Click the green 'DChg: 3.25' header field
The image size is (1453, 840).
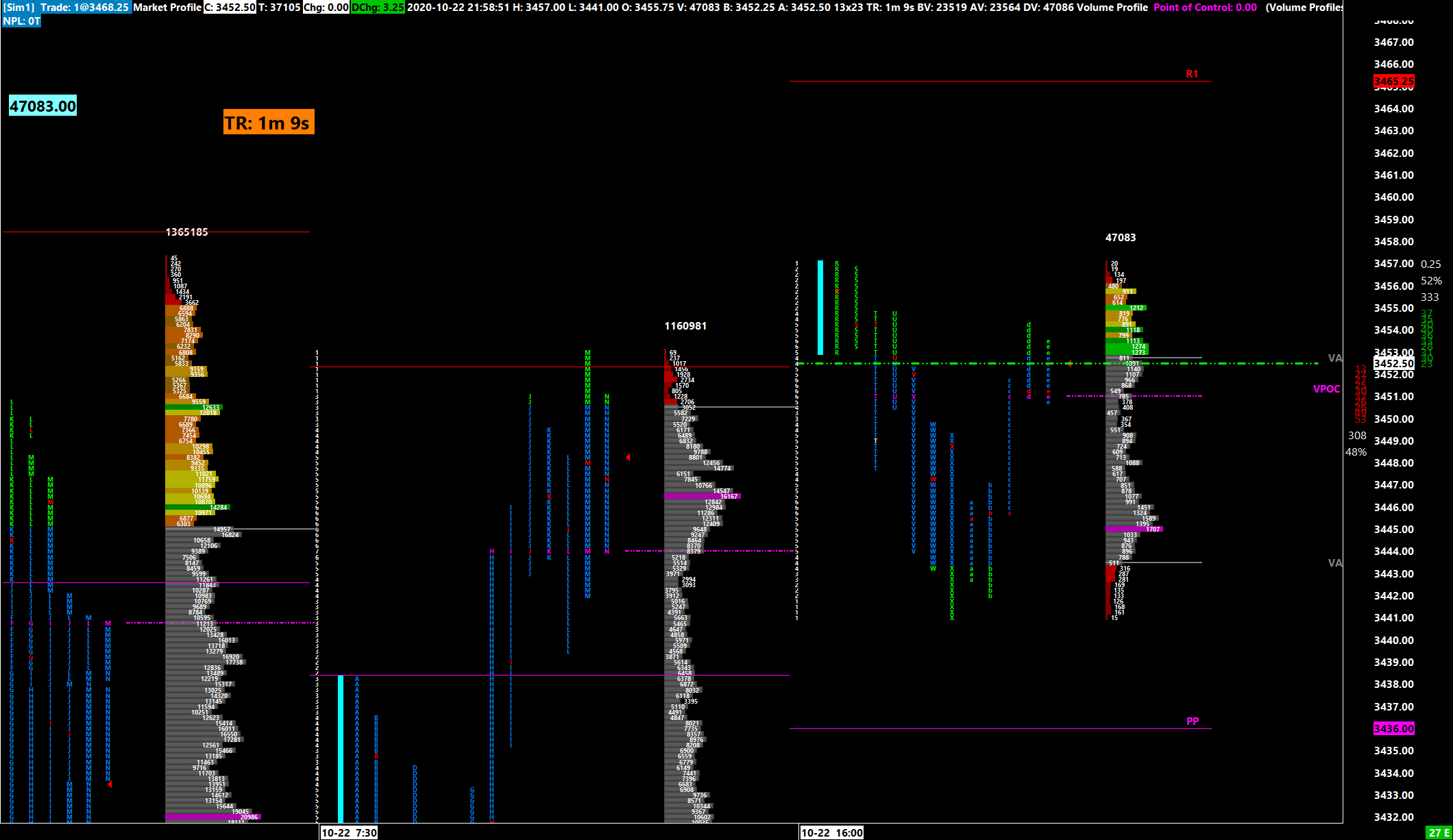coord(378,7)
